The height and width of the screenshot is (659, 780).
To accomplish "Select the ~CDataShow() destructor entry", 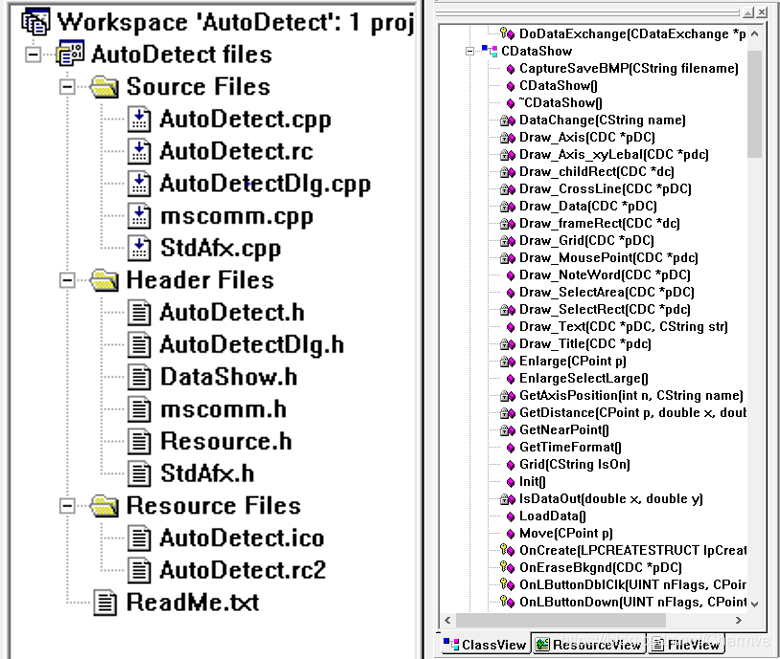I will point(561,103).
